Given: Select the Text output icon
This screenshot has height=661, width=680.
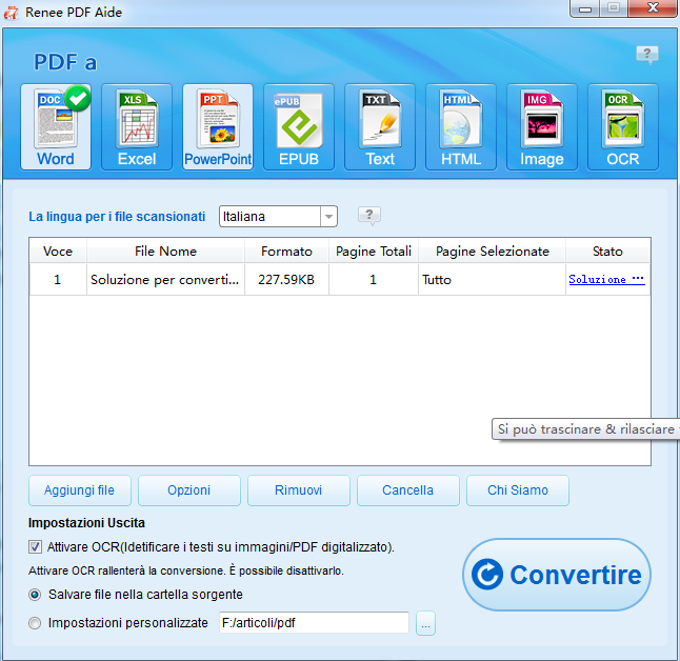Looking at the screenshot, I should click(x=380, y=127).
